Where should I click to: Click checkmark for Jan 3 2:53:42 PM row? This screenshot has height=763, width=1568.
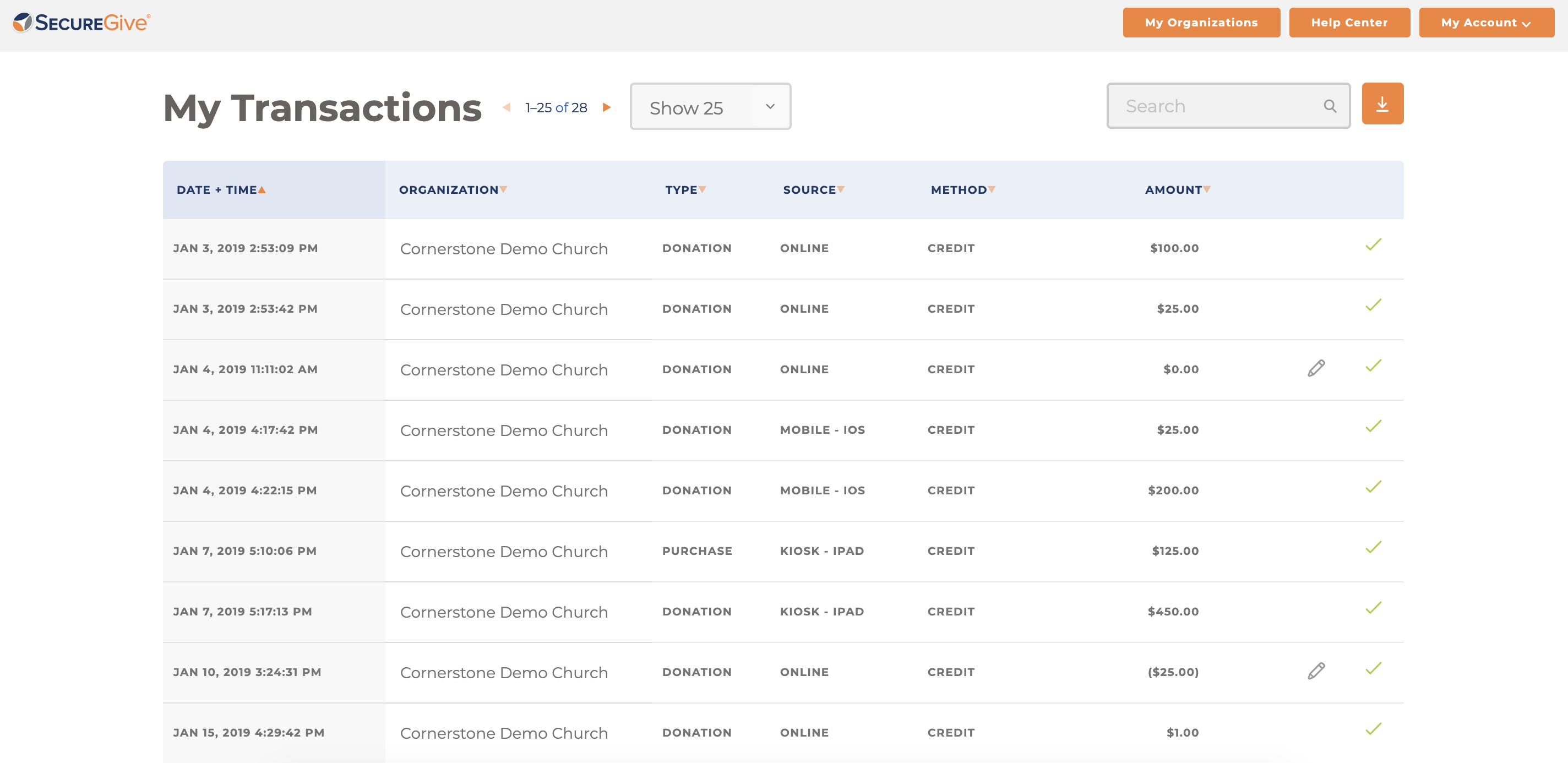pyautogui.click(x=1373, y=306)
